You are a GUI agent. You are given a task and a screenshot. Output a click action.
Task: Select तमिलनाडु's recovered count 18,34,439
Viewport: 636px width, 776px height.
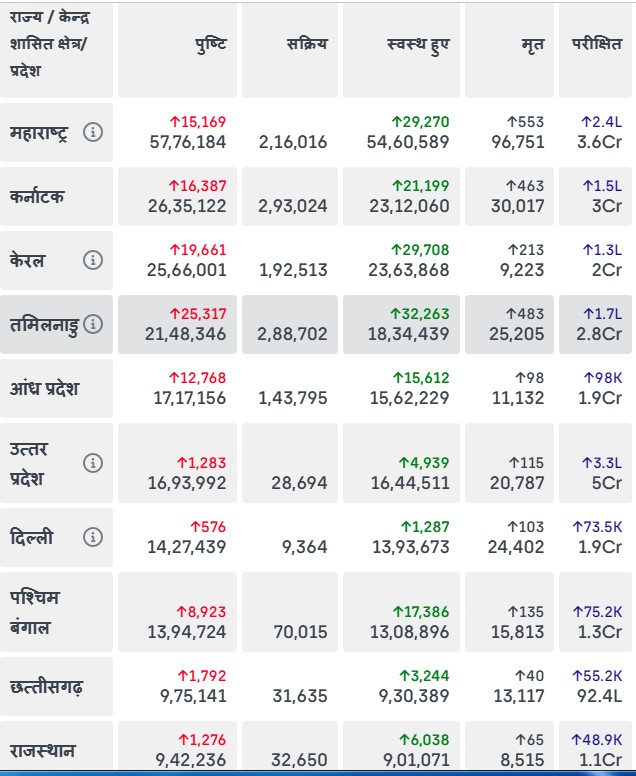tap(408, 334)
